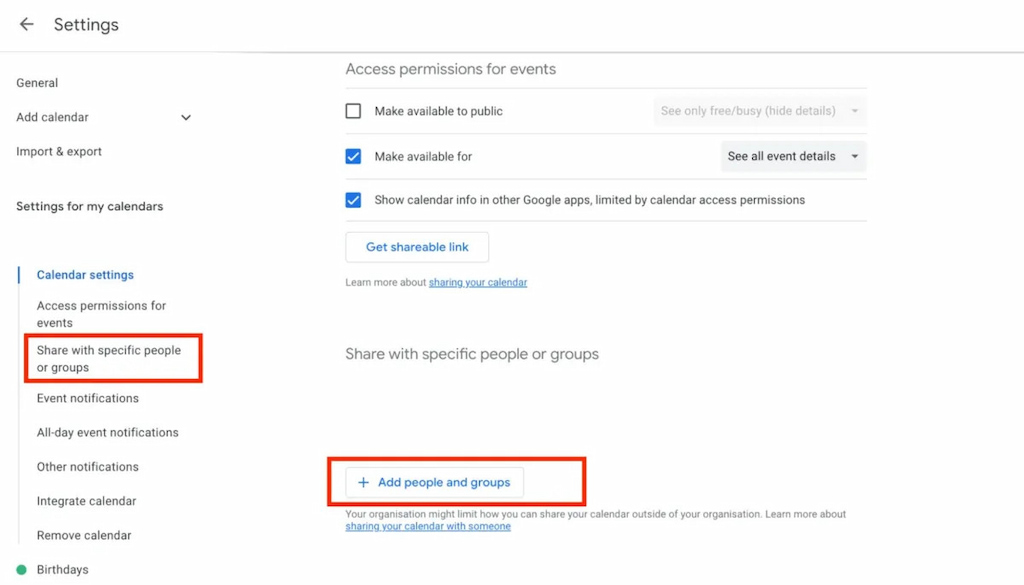The image size is (1024, 585).
Task: Click the Get shareable link button
Action: 416,246
